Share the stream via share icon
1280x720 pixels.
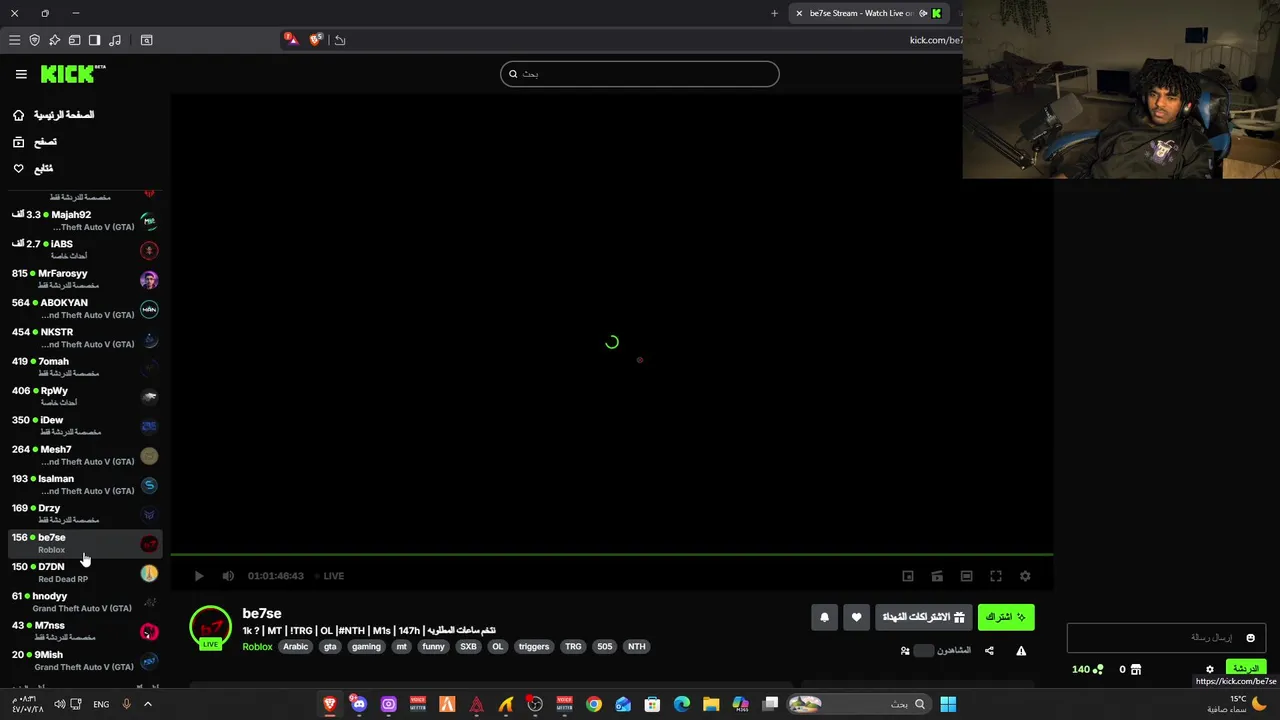pyautogui.click(x=989, y=651)
